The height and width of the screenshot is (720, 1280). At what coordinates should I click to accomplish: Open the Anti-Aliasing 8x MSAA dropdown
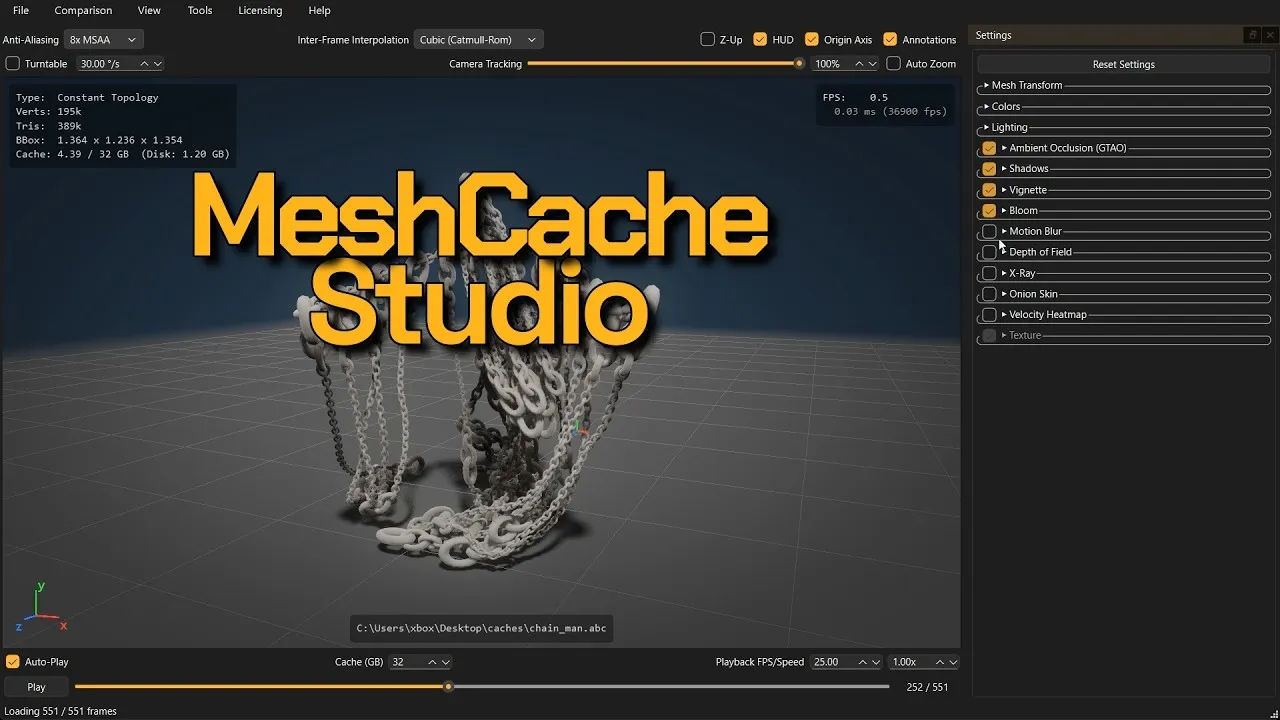(x=104, y=40)
